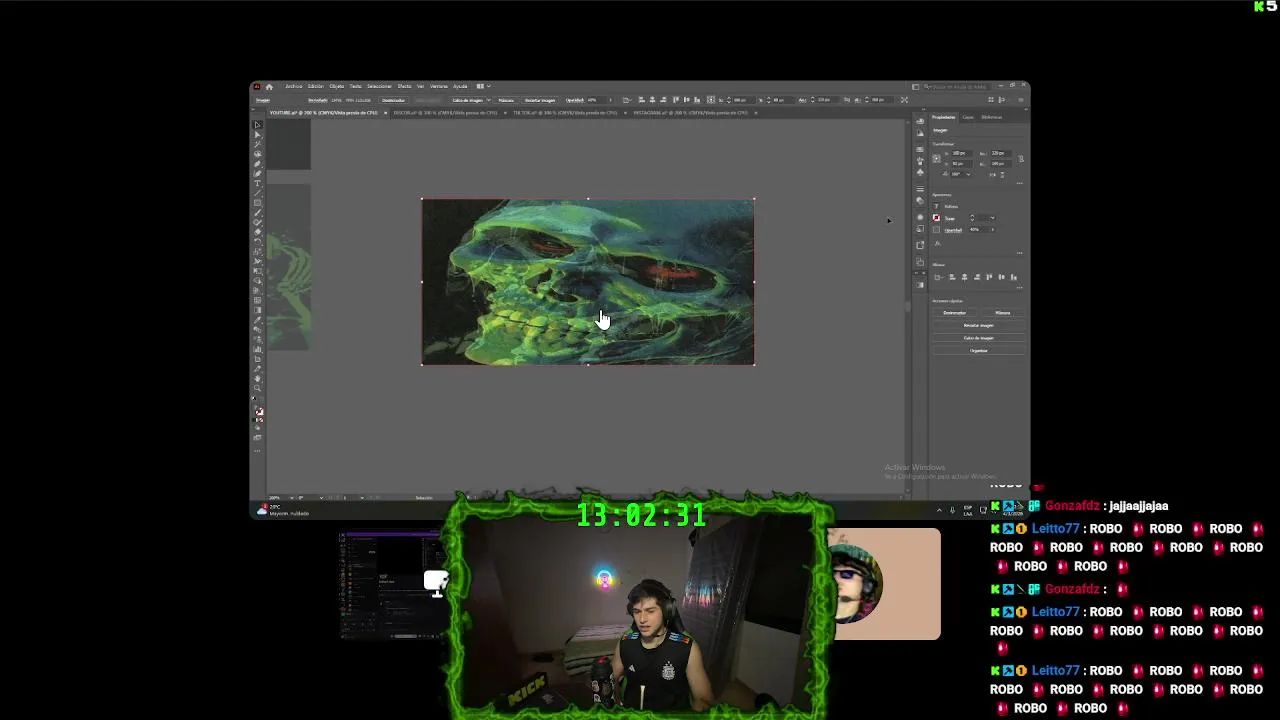The image size is (1280, 720).
Task: Open rotation angle dropdown in Transformar
Action: pyautogui.click(x=968, y=174)
